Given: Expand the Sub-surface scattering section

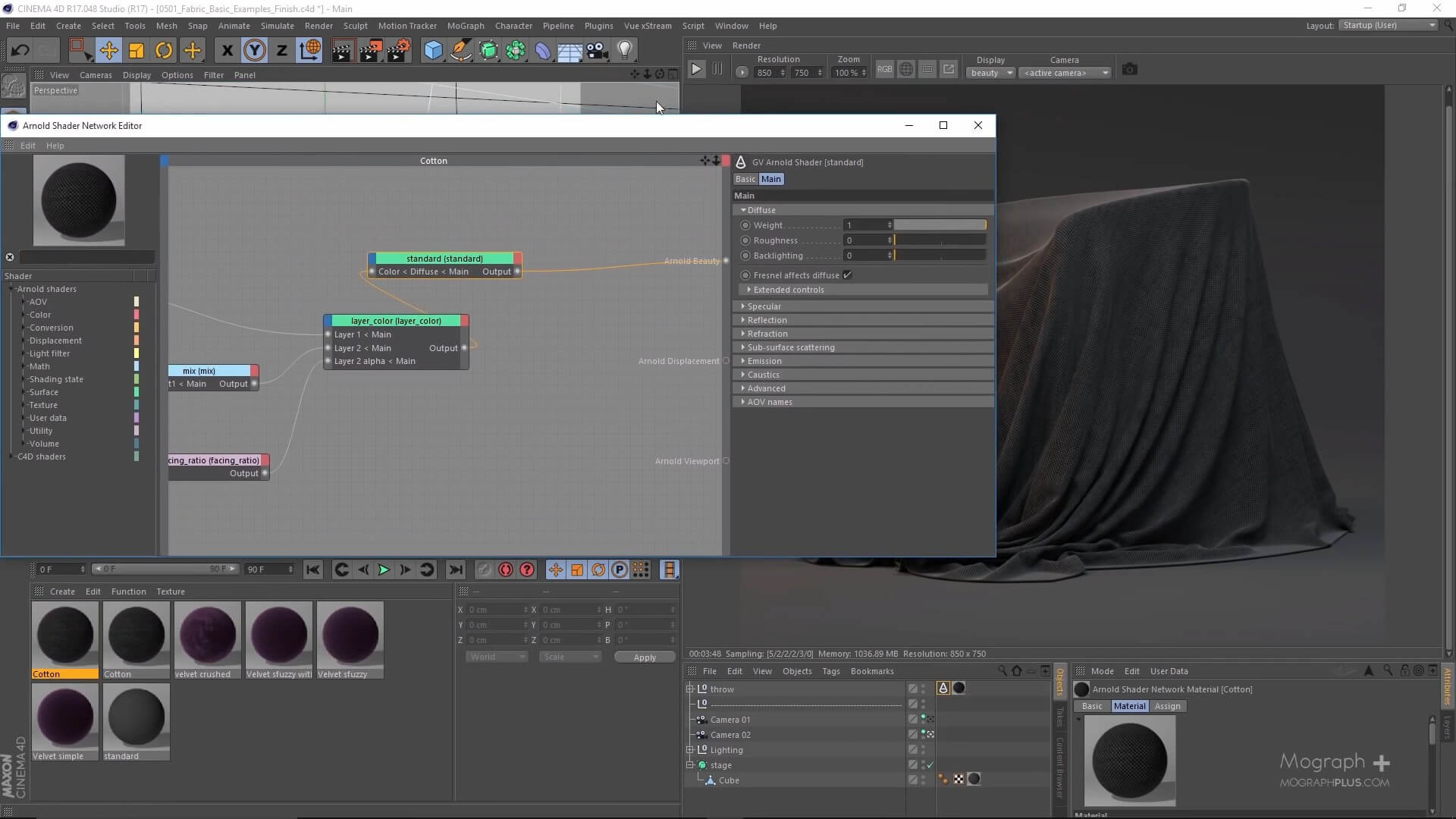Looking at the screenshot, I should point(790,347).
